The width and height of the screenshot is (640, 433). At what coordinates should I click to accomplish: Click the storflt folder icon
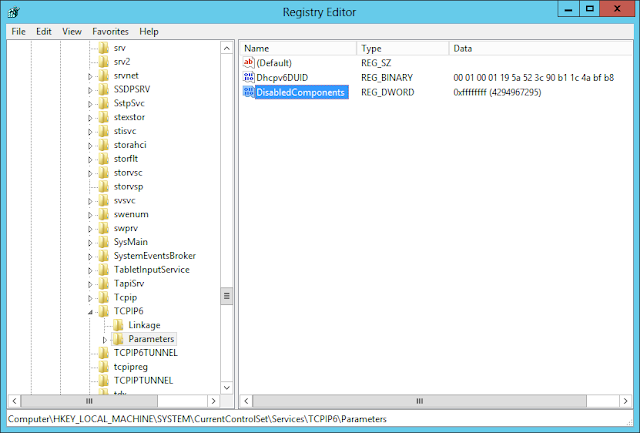pos(104,159)
